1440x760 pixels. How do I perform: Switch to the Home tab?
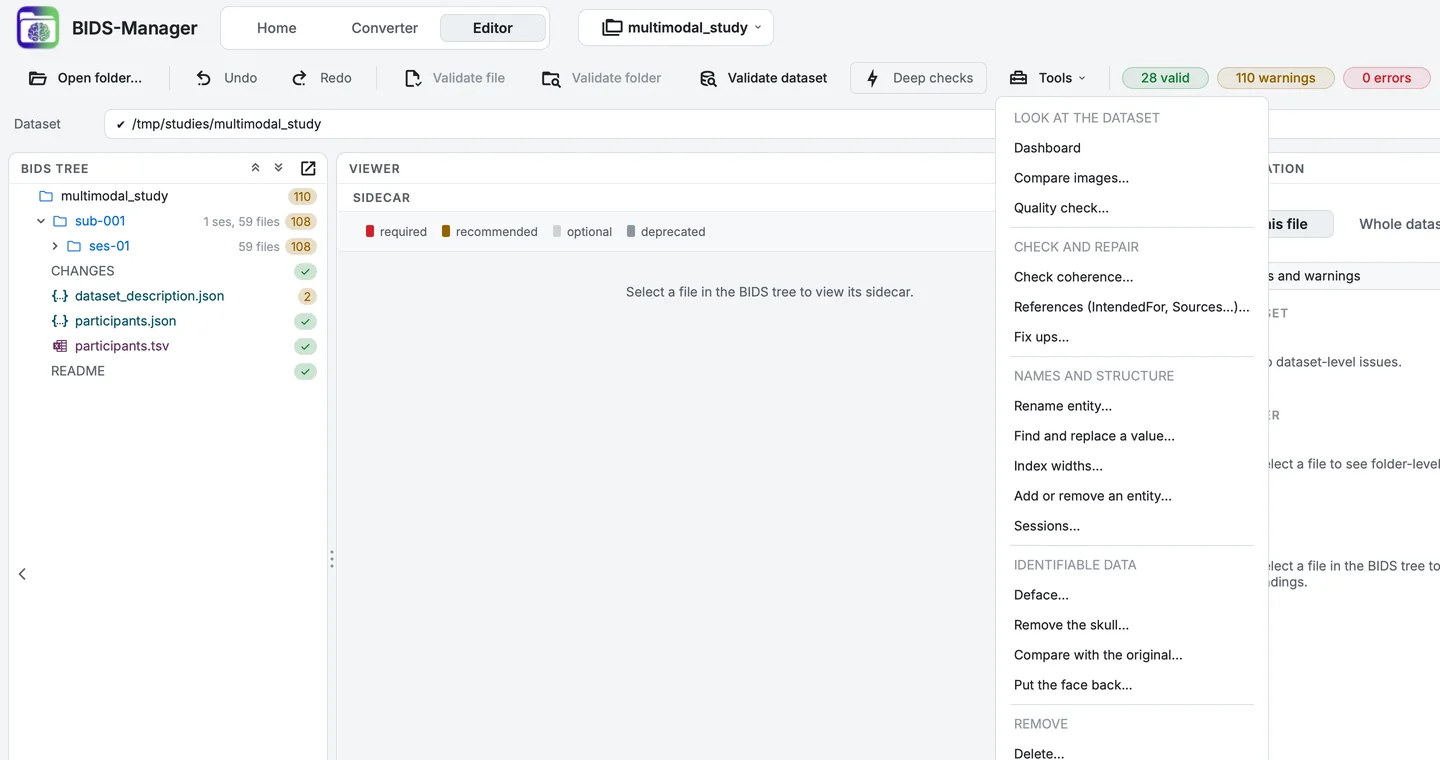[277, 28]
